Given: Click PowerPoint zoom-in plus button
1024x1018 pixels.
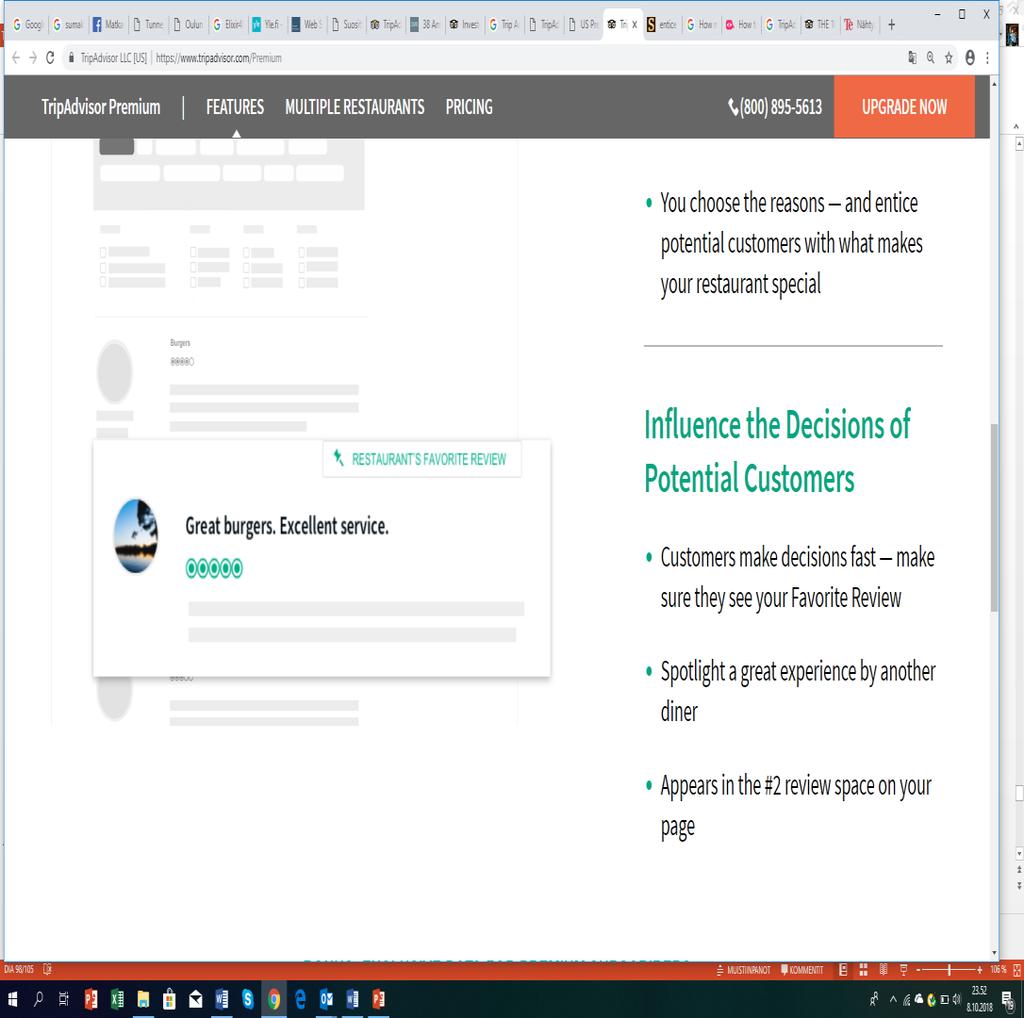Looking at the screenshot, I should point(979,970).
